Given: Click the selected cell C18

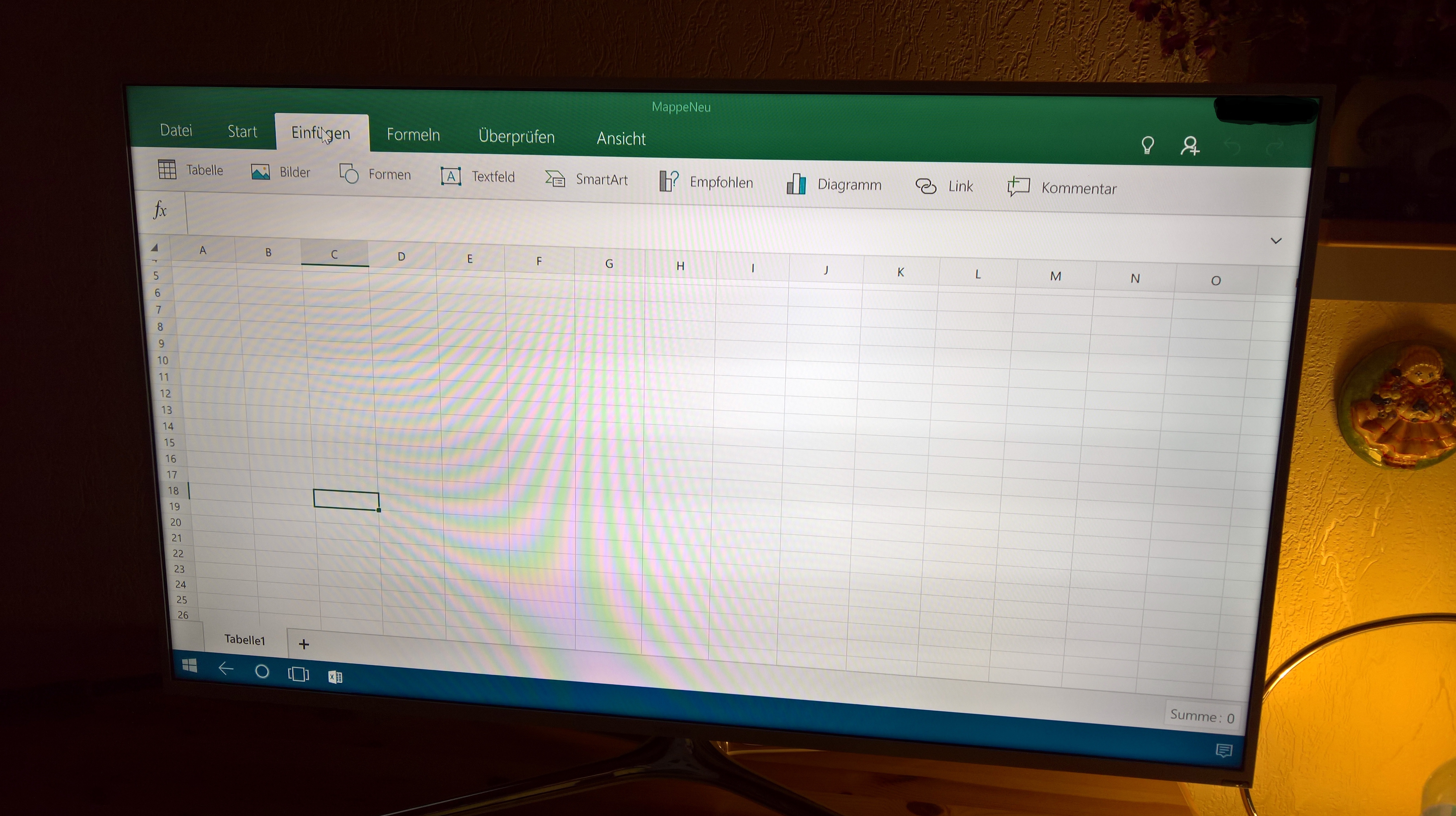Looking at the screenshot, I should (x=346, y=499).
